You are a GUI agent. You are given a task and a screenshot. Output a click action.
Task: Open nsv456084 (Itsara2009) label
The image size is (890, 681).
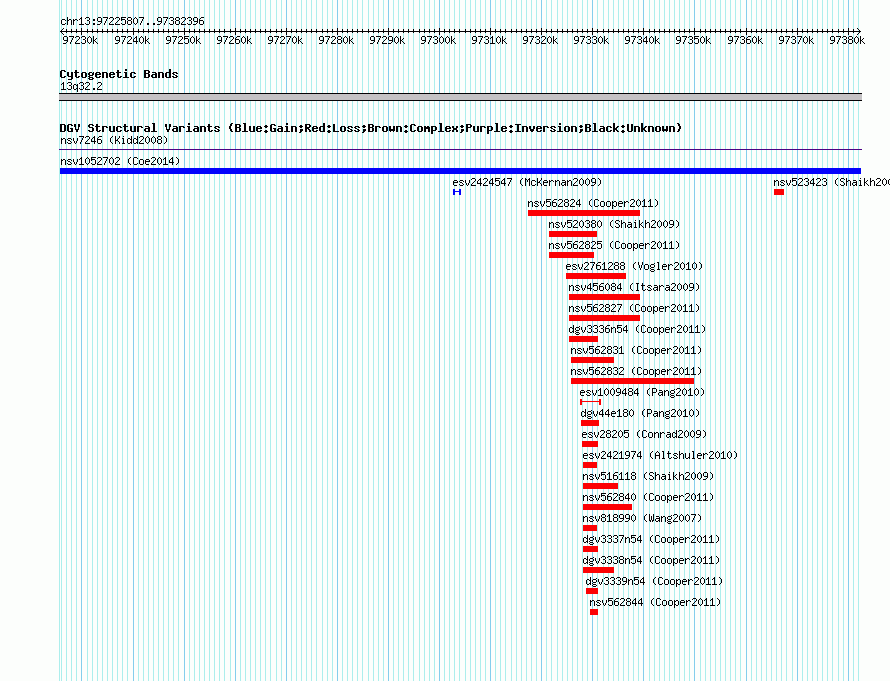coord(634,287)
